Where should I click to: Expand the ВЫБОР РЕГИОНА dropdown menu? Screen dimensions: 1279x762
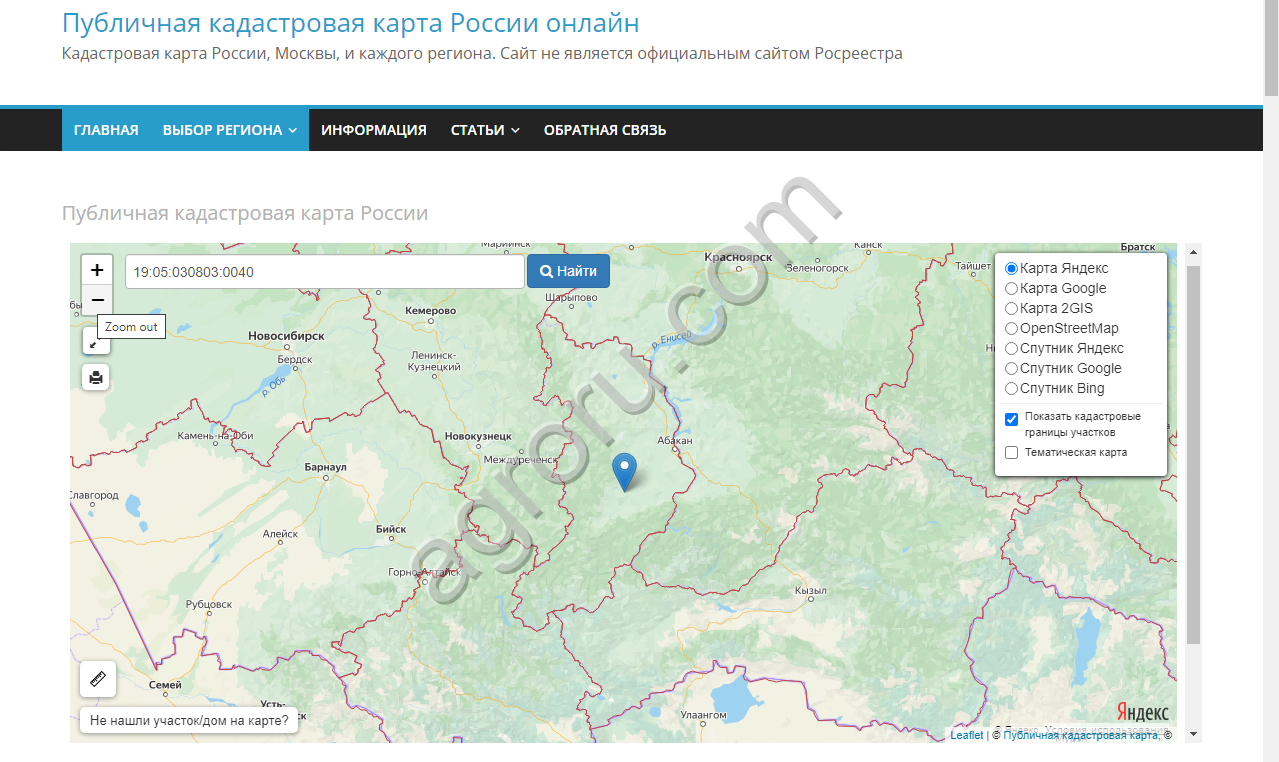[x=229, y=130]
